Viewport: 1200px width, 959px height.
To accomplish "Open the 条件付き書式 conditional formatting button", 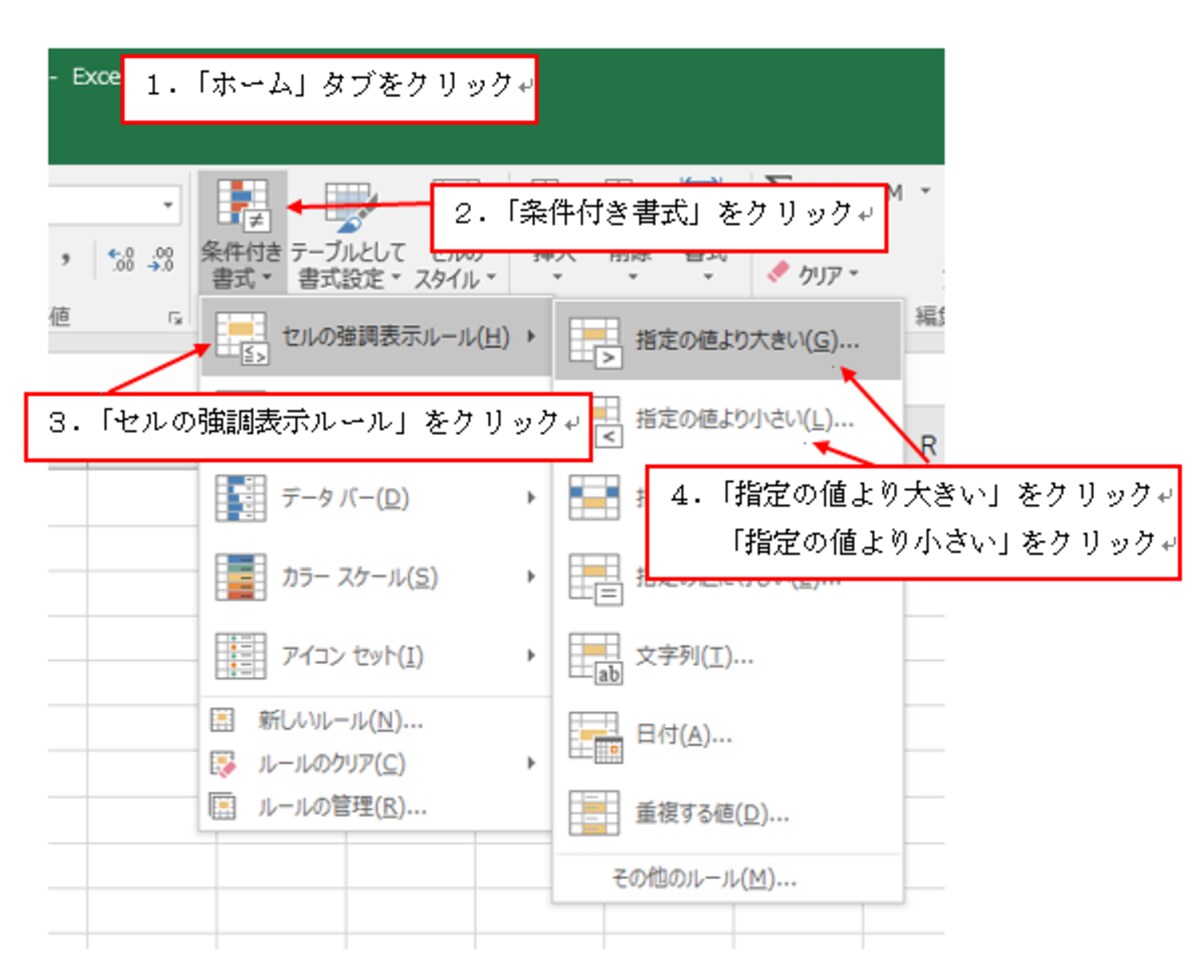I will pos(242,232).
